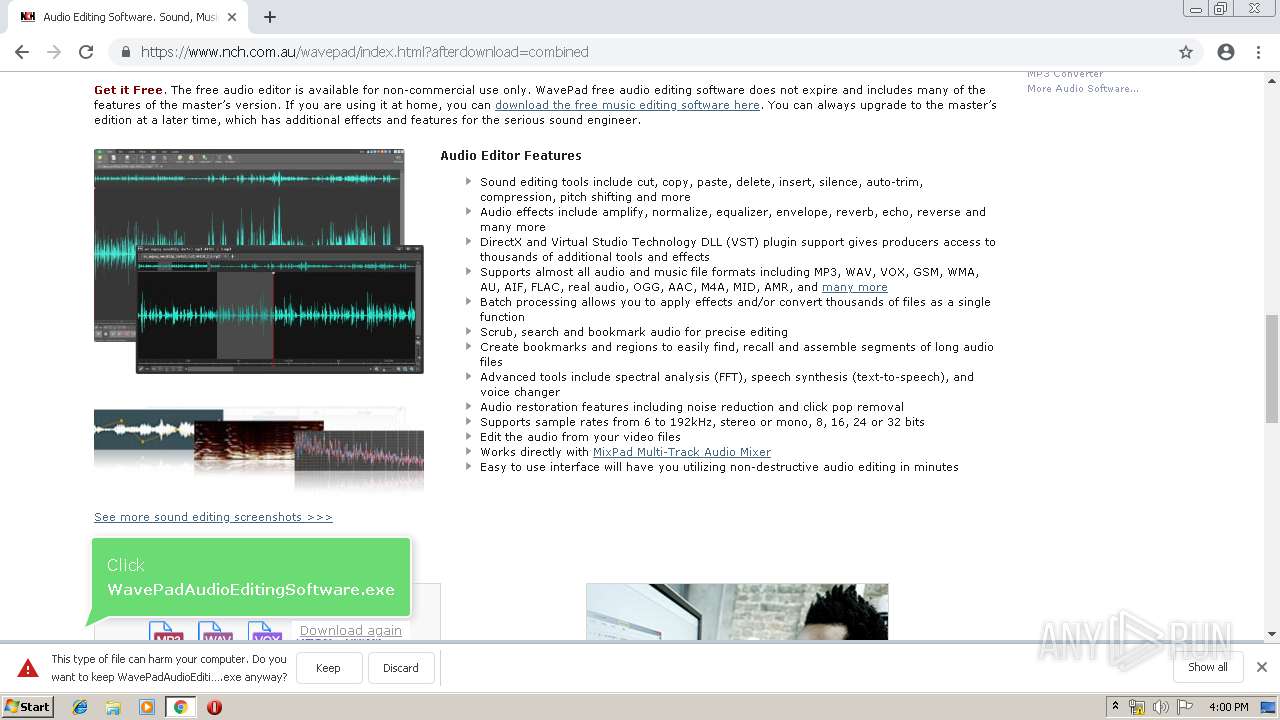View the site security padlock info
1280x720 pixels.
click(126, 52)
